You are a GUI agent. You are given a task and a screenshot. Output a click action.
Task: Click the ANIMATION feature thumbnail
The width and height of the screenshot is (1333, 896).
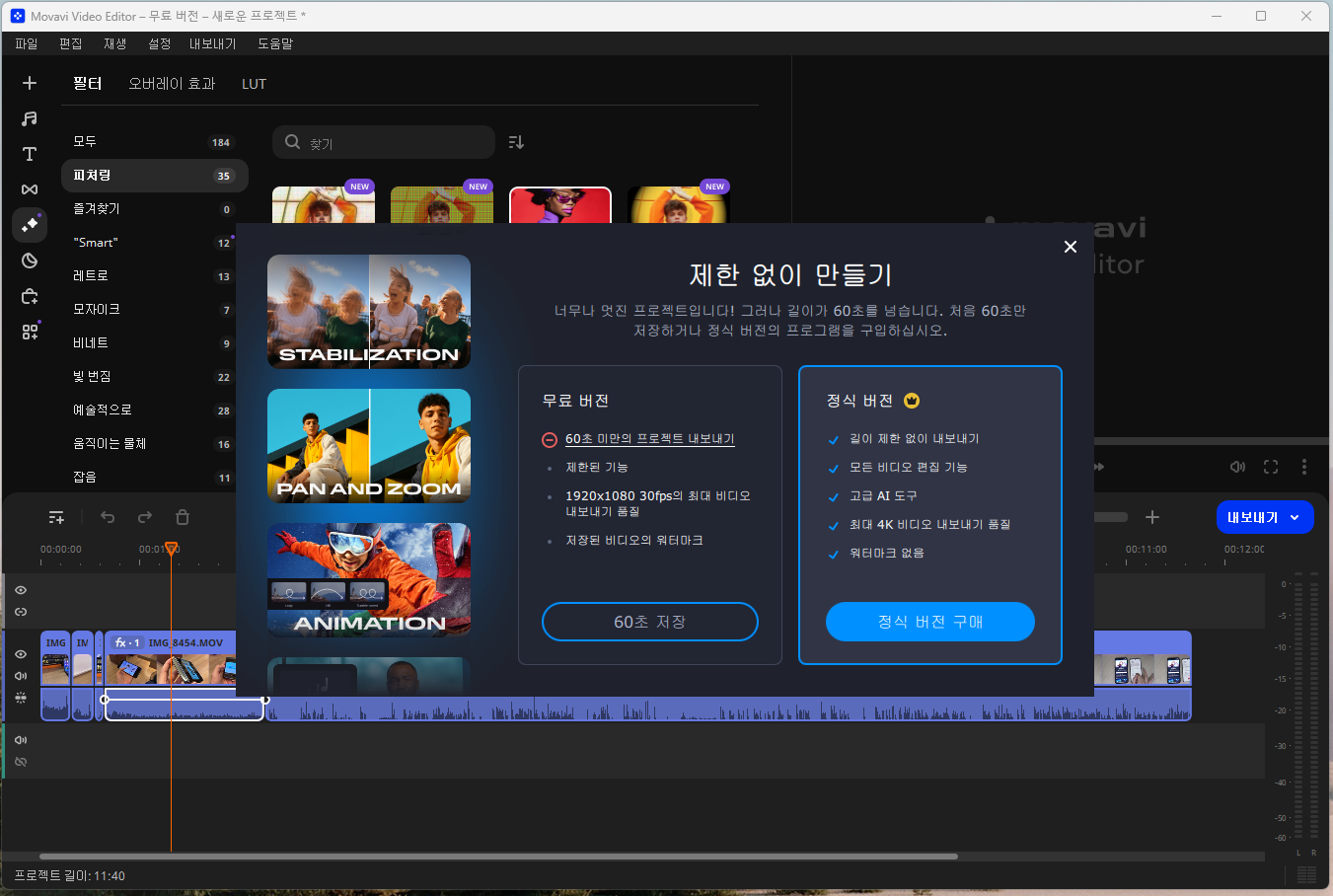click(x=369, y=580)
